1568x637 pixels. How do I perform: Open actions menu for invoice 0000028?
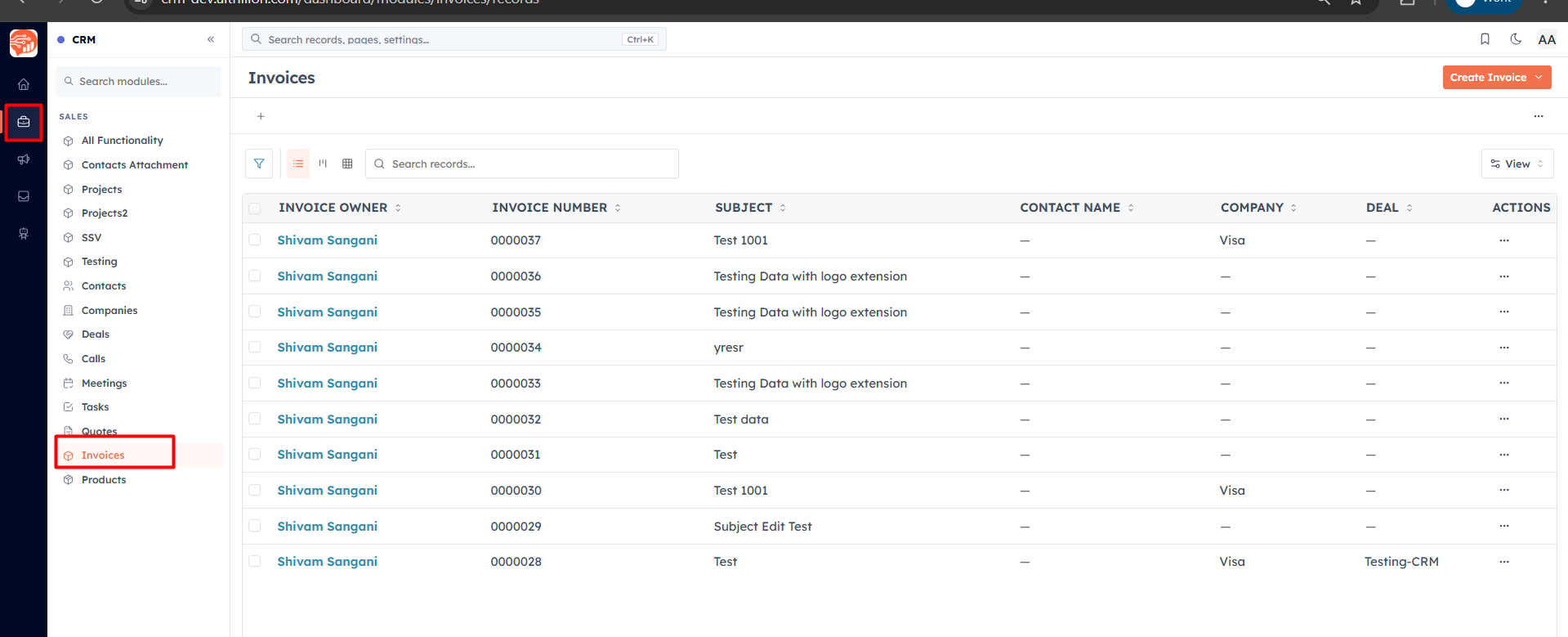click(x=1504, y=562)
